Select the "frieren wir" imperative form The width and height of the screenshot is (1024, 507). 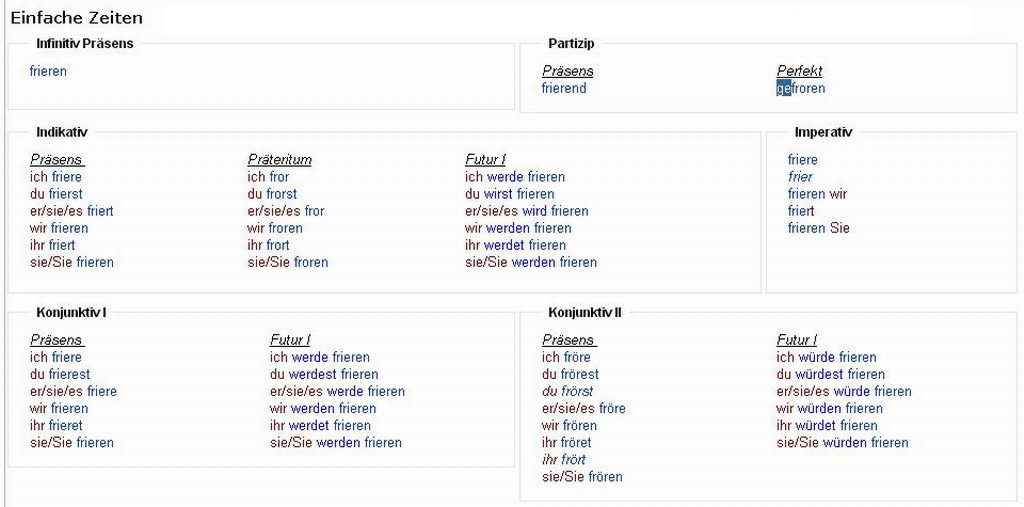(x=817, y=194)
